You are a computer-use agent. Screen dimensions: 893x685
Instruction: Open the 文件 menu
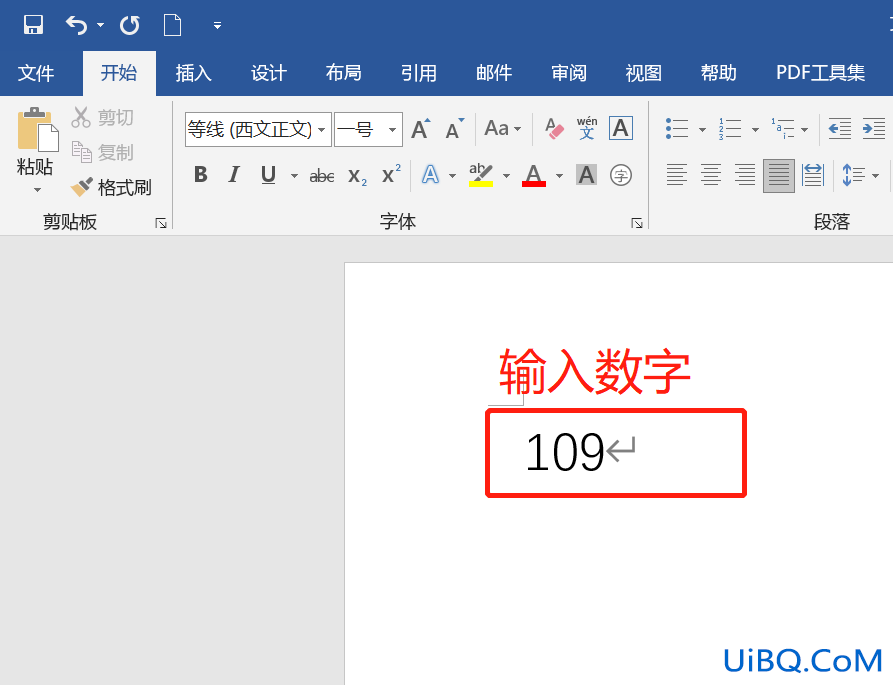click(x=36, y=73)
